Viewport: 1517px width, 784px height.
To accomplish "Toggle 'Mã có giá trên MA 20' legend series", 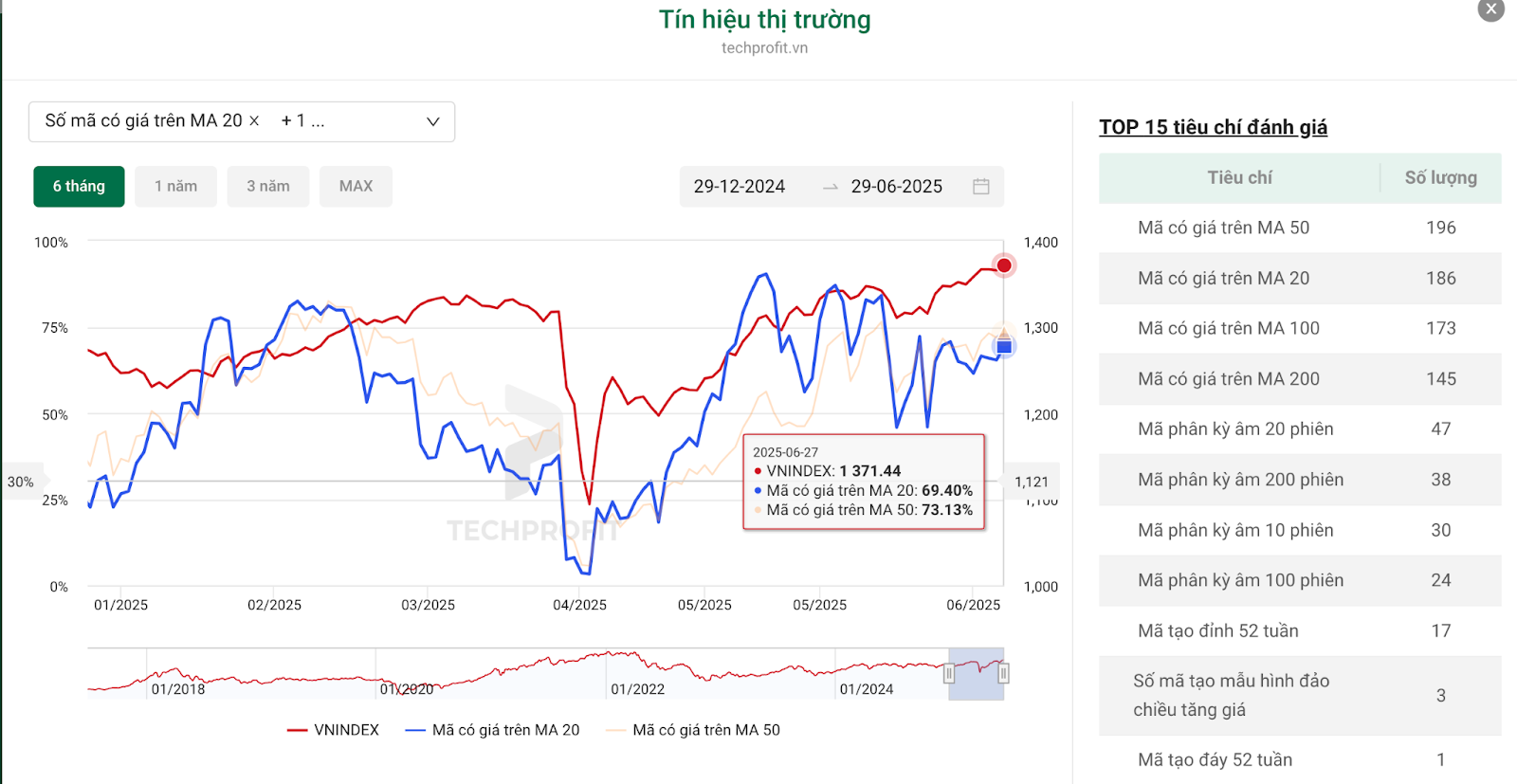I will pos(492,730).
